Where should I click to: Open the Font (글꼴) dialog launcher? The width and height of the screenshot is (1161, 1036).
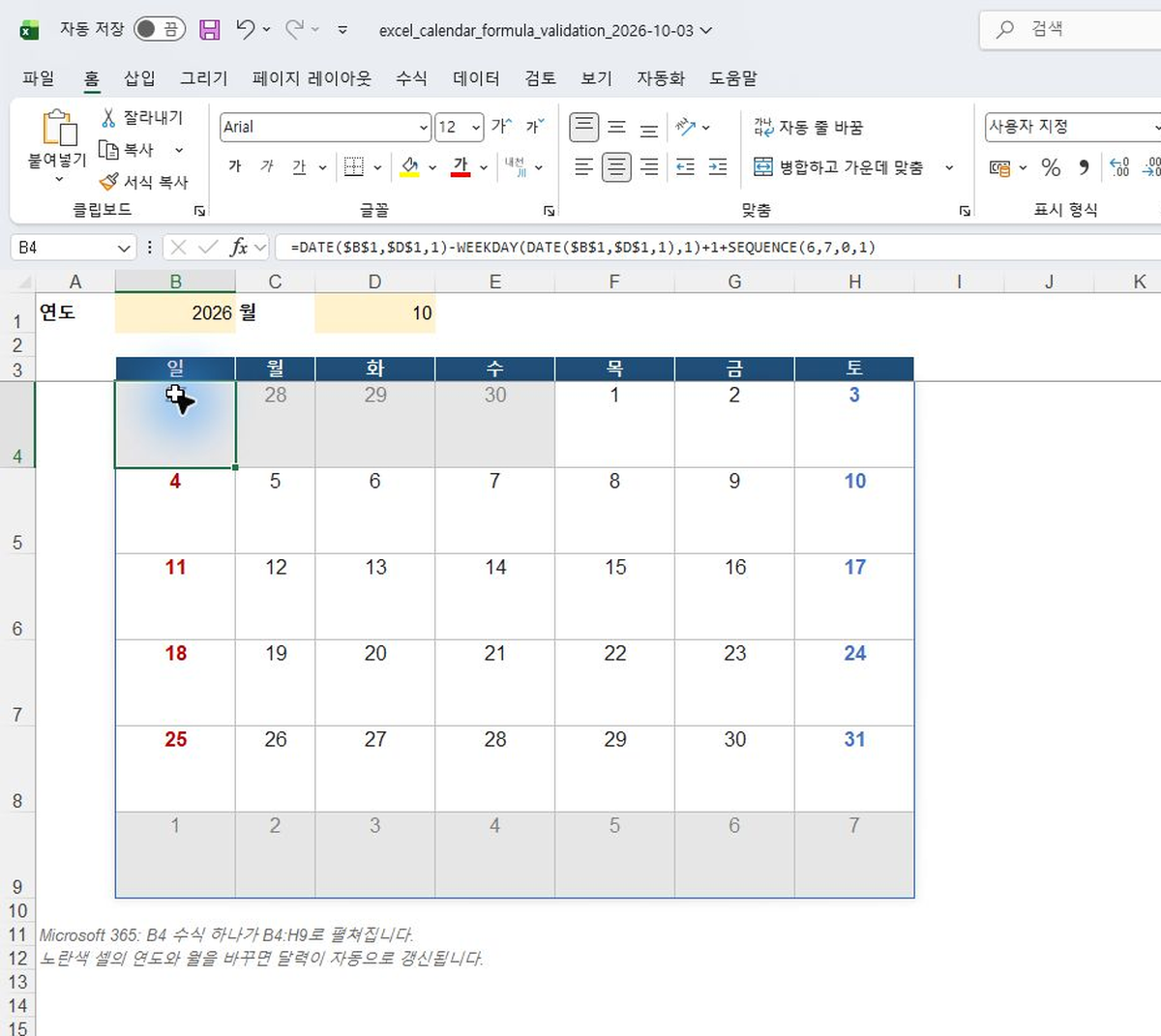point(550,211)
